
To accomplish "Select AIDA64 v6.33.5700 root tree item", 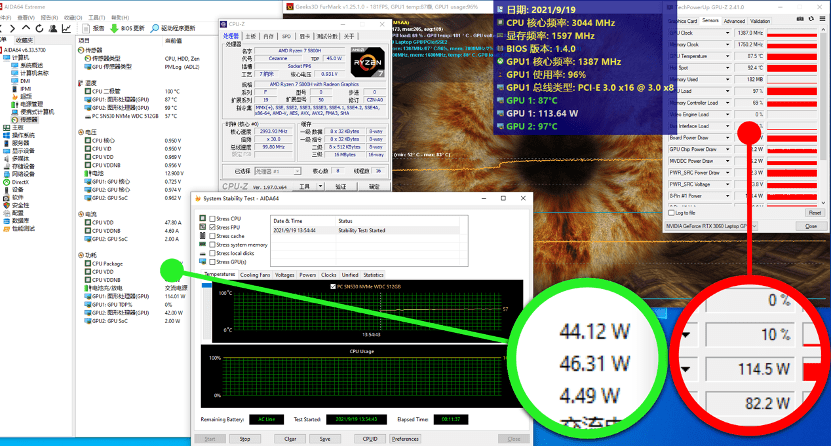I will click(25, 50).
